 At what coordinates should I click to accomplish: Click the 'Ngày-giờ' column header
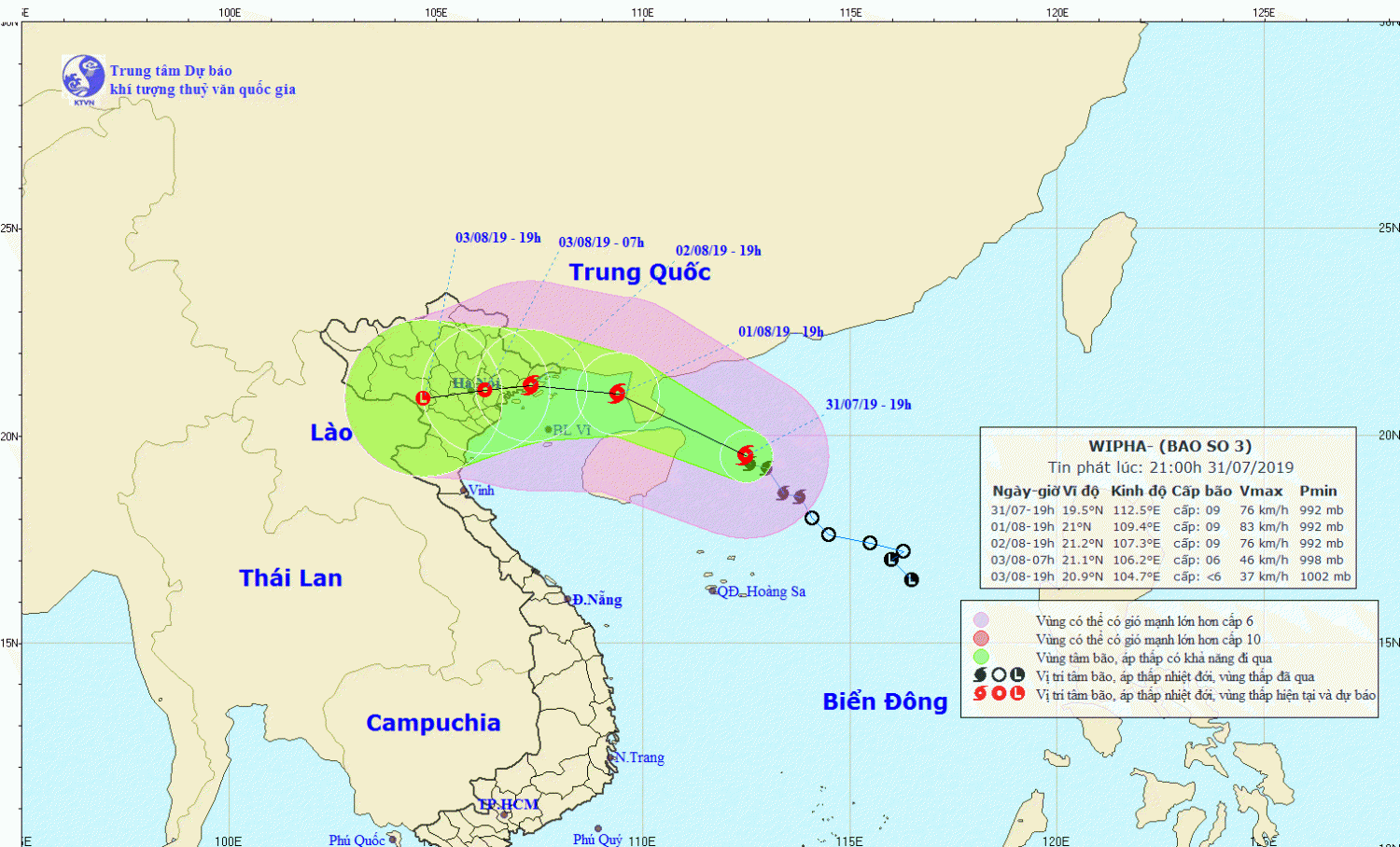click(1026, 492)
